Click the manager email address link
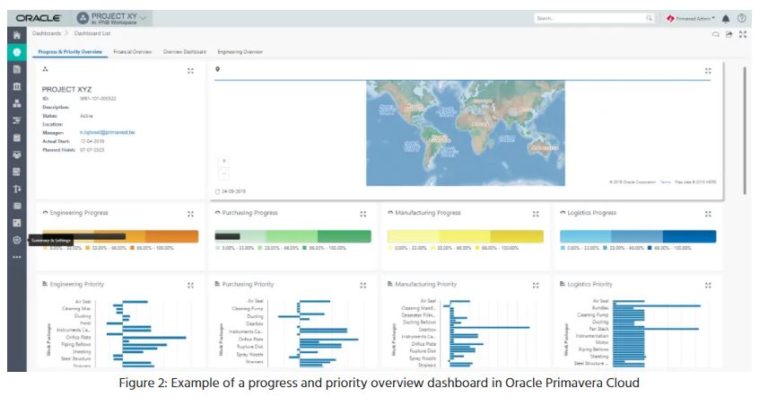 point(107,132)
